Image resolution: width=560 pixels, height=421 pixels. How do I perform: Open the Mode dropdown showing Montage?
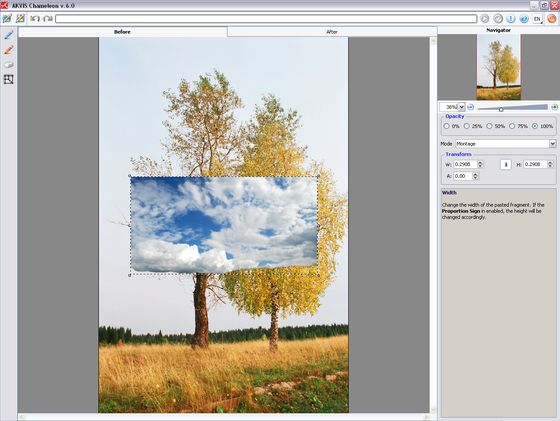pos(506,144)
